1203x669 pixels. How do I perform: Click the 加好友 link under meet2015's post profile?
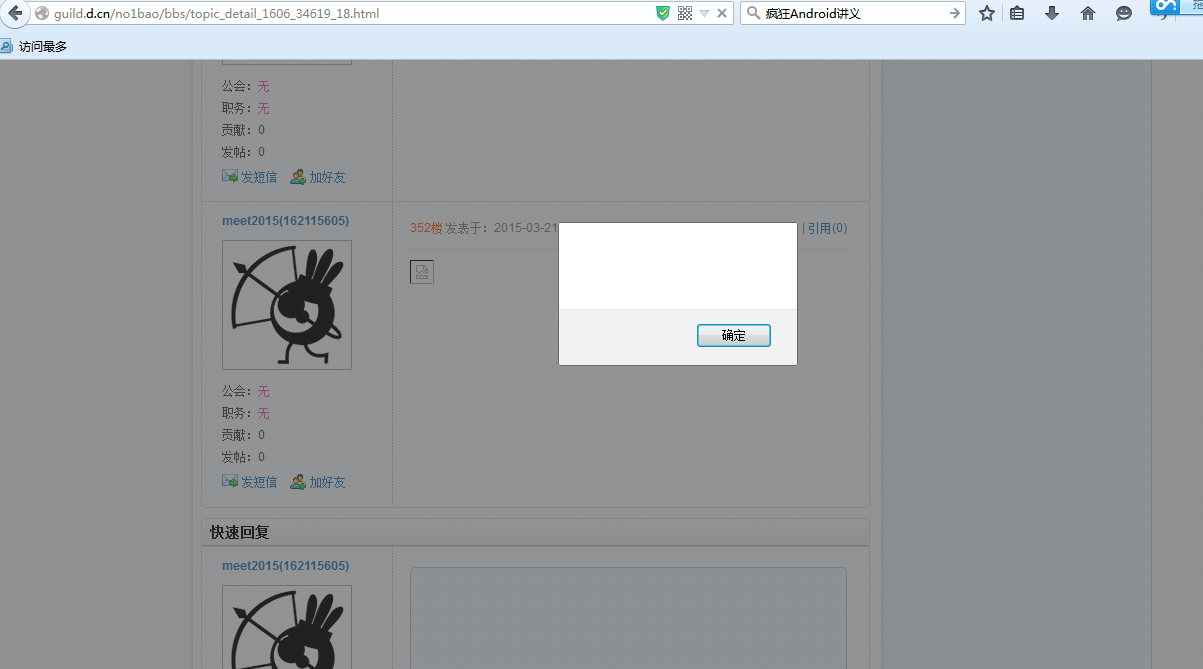318,482
